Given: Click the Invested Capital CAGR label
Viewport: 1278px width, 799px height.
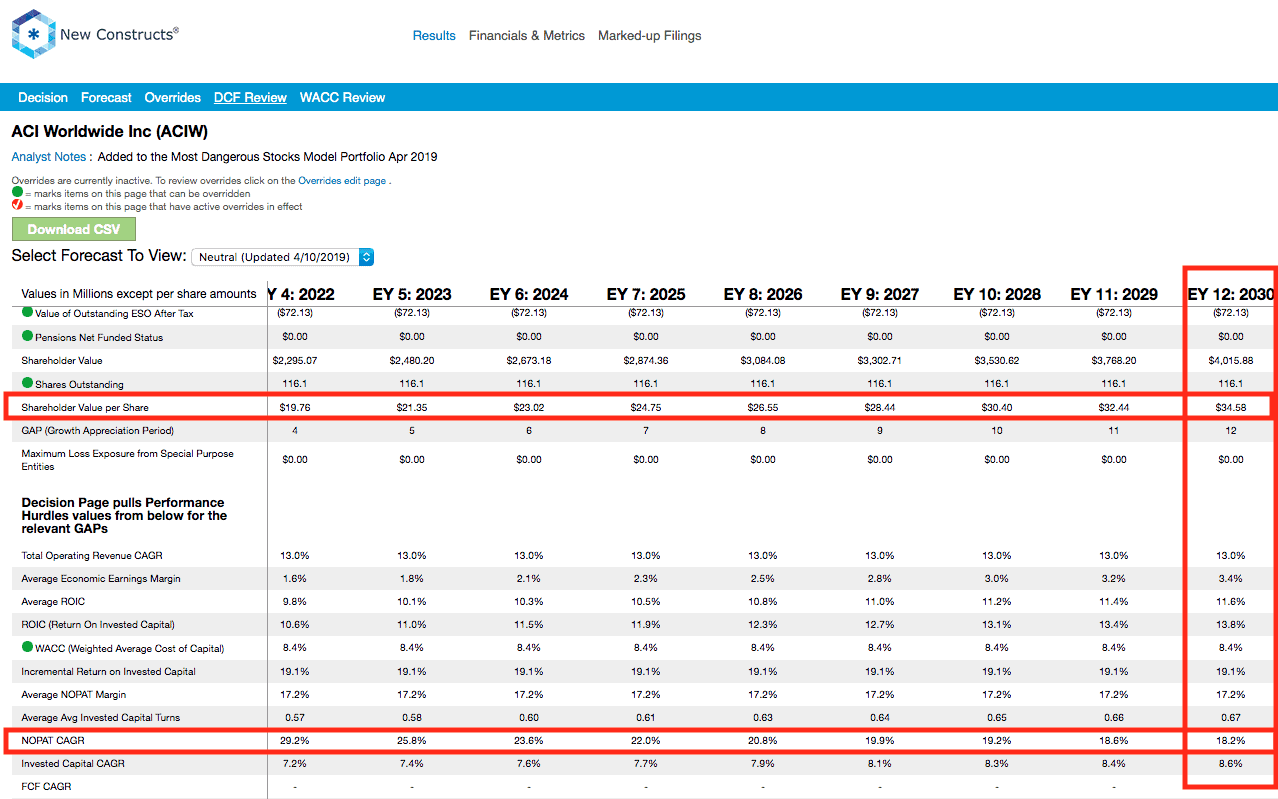Looking at the screenshot, I should (71, 764).
